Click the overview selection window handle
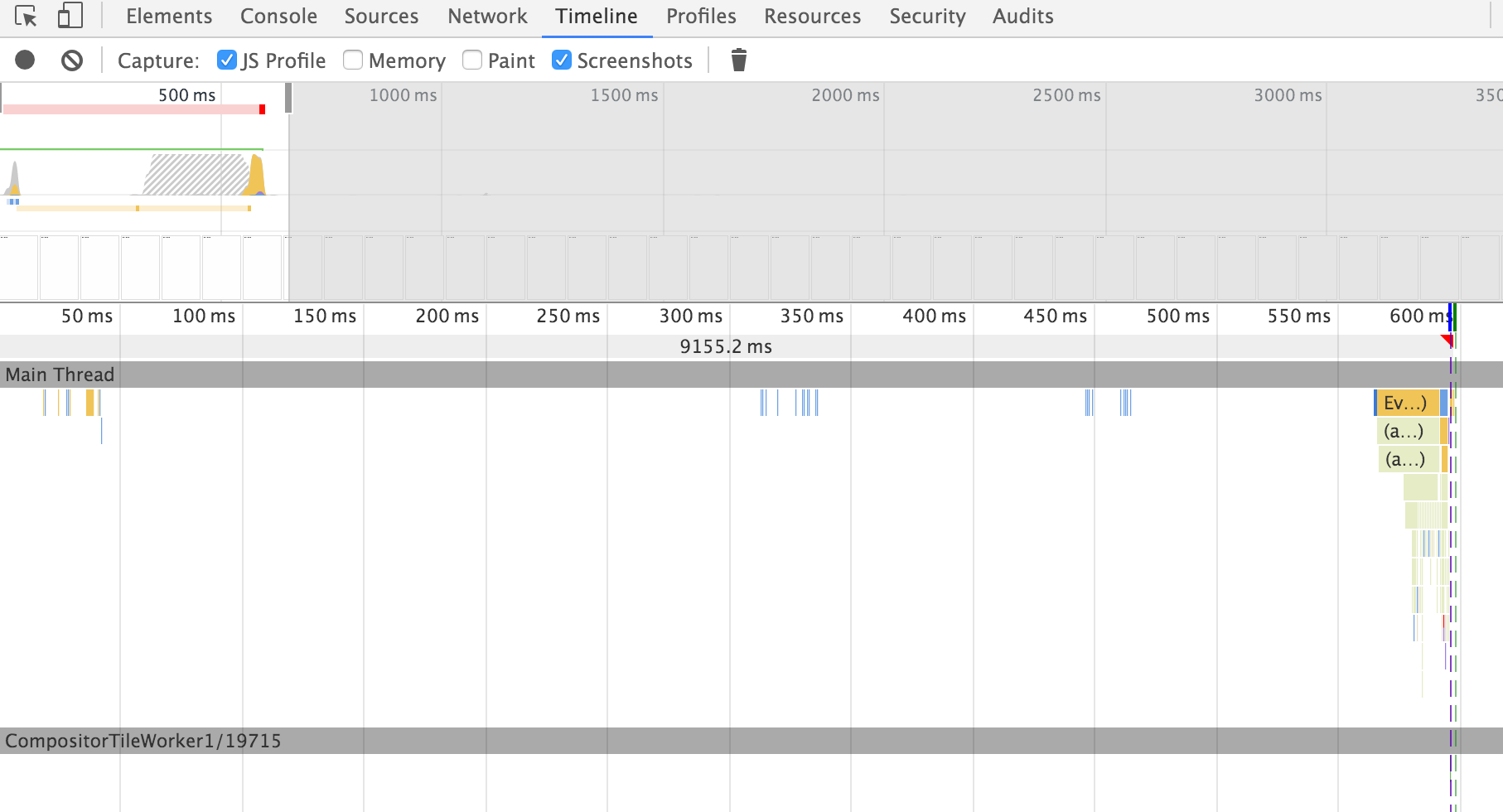This screenshot has width=1503, height=812. 288,98
